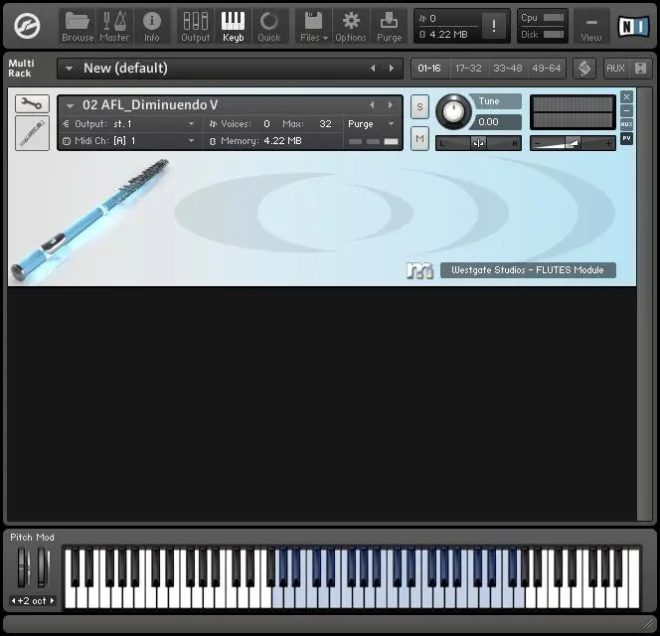Image resolution: width=660 pixels, height=636 pixels.
Task: Load the previous multi with left arrow
Action: [373, 68]
